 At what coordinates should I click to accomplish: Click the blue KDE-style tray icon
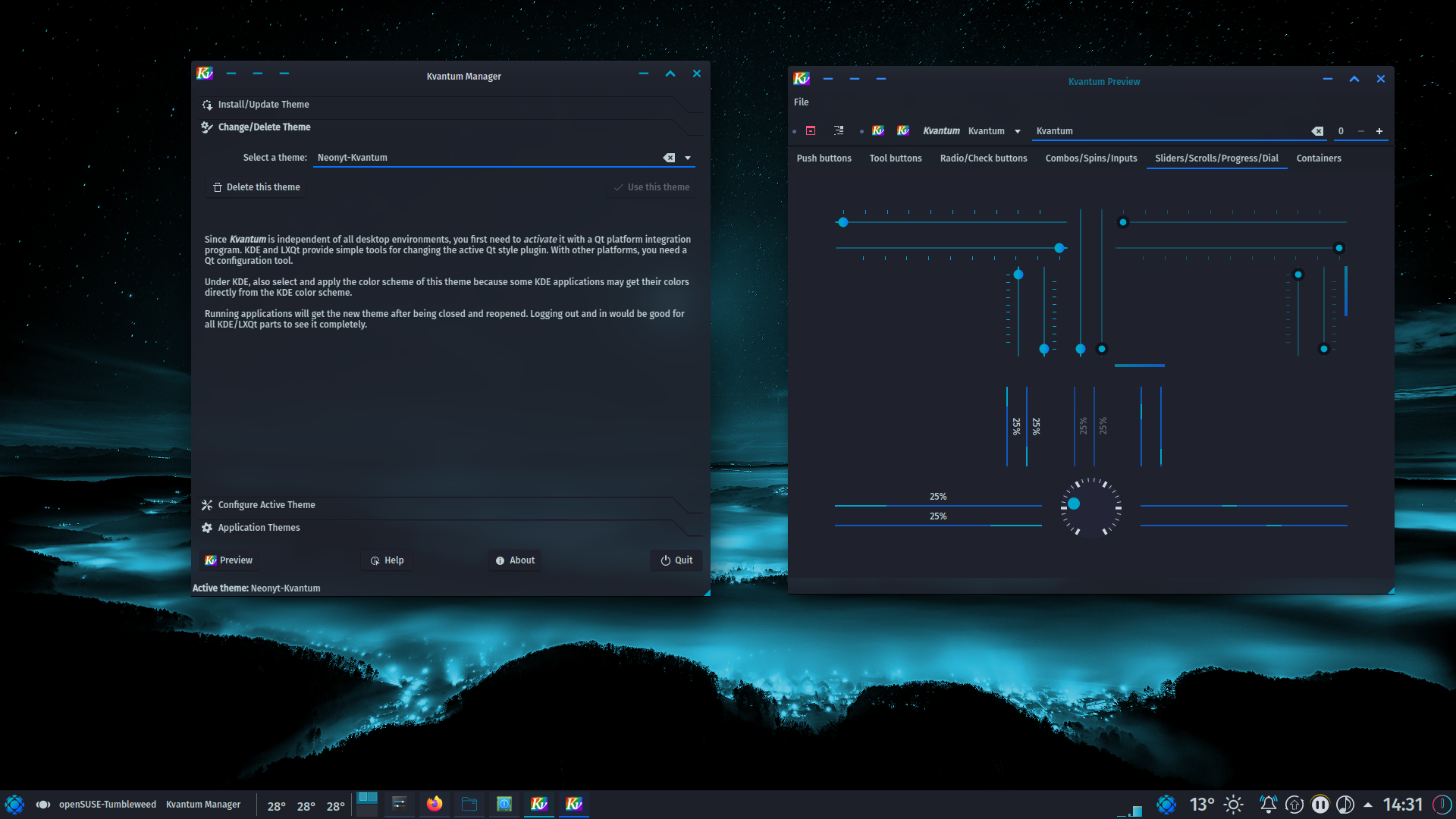[1166, 805]
